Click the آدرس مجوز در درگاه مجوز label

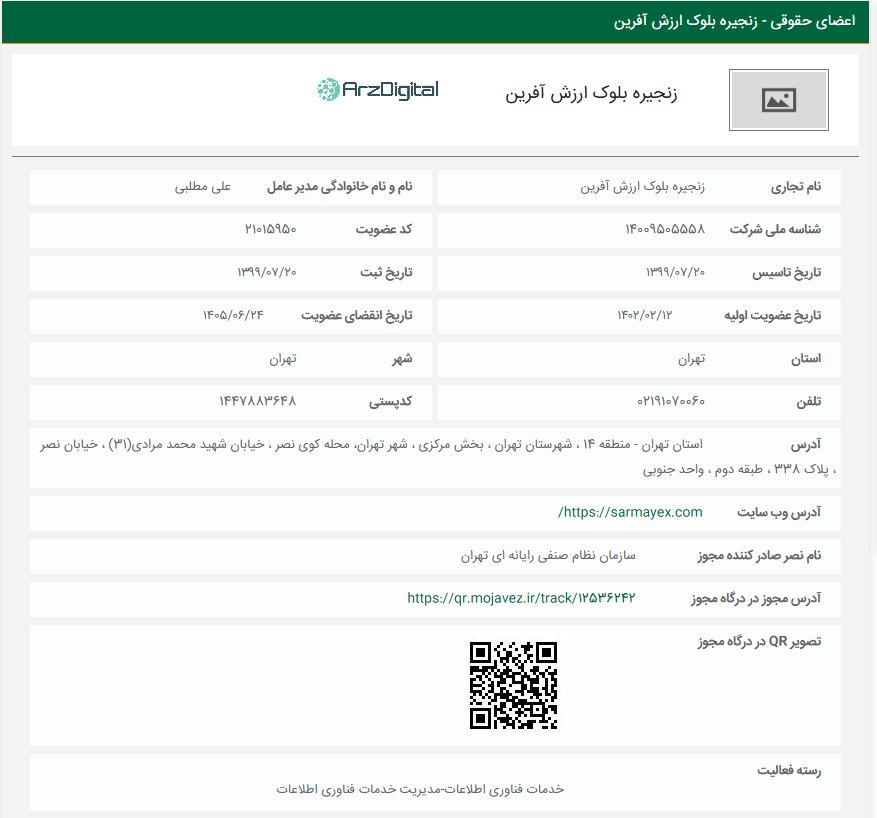[x=756, y=598]
